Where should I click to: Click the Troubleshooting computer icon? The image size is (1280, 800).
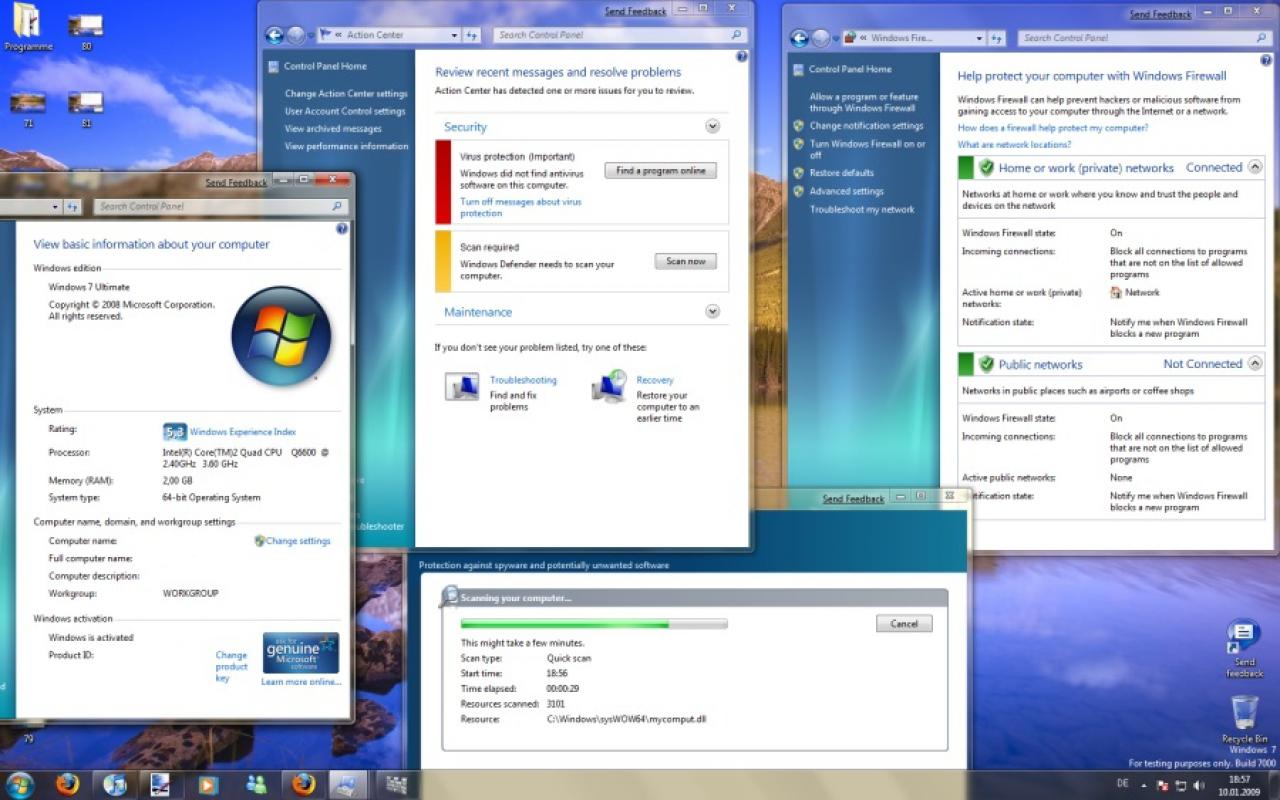(x=461, y=386)
